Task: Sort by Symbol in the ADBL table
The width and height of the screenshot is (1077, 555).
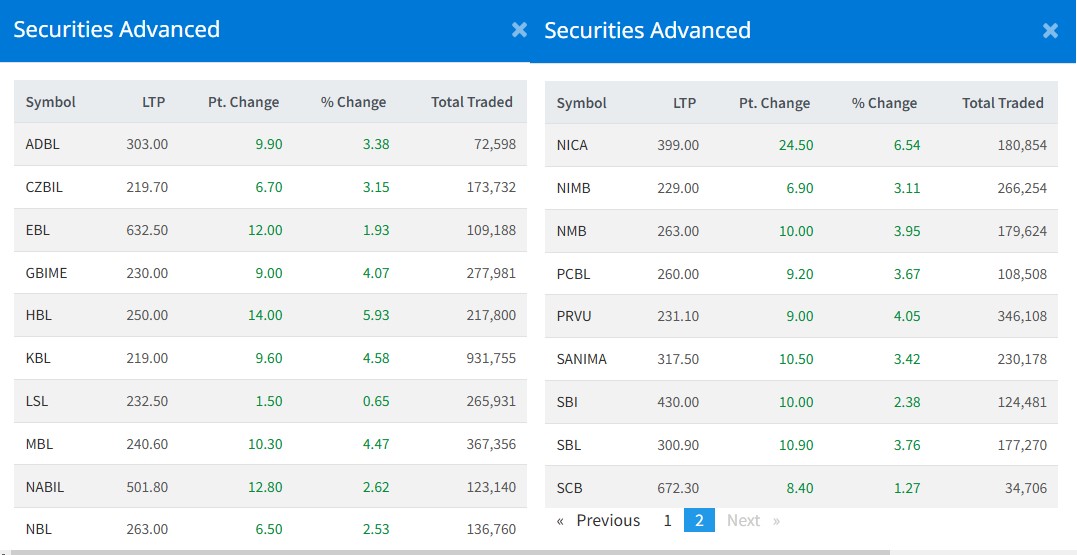Action: coord(51,102)
